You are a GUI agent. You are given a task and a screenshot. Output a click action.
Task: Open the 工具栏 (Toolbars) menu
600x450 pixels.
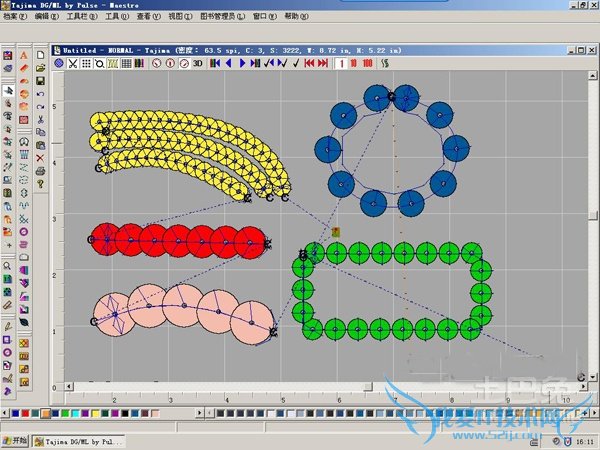[82, 16]
